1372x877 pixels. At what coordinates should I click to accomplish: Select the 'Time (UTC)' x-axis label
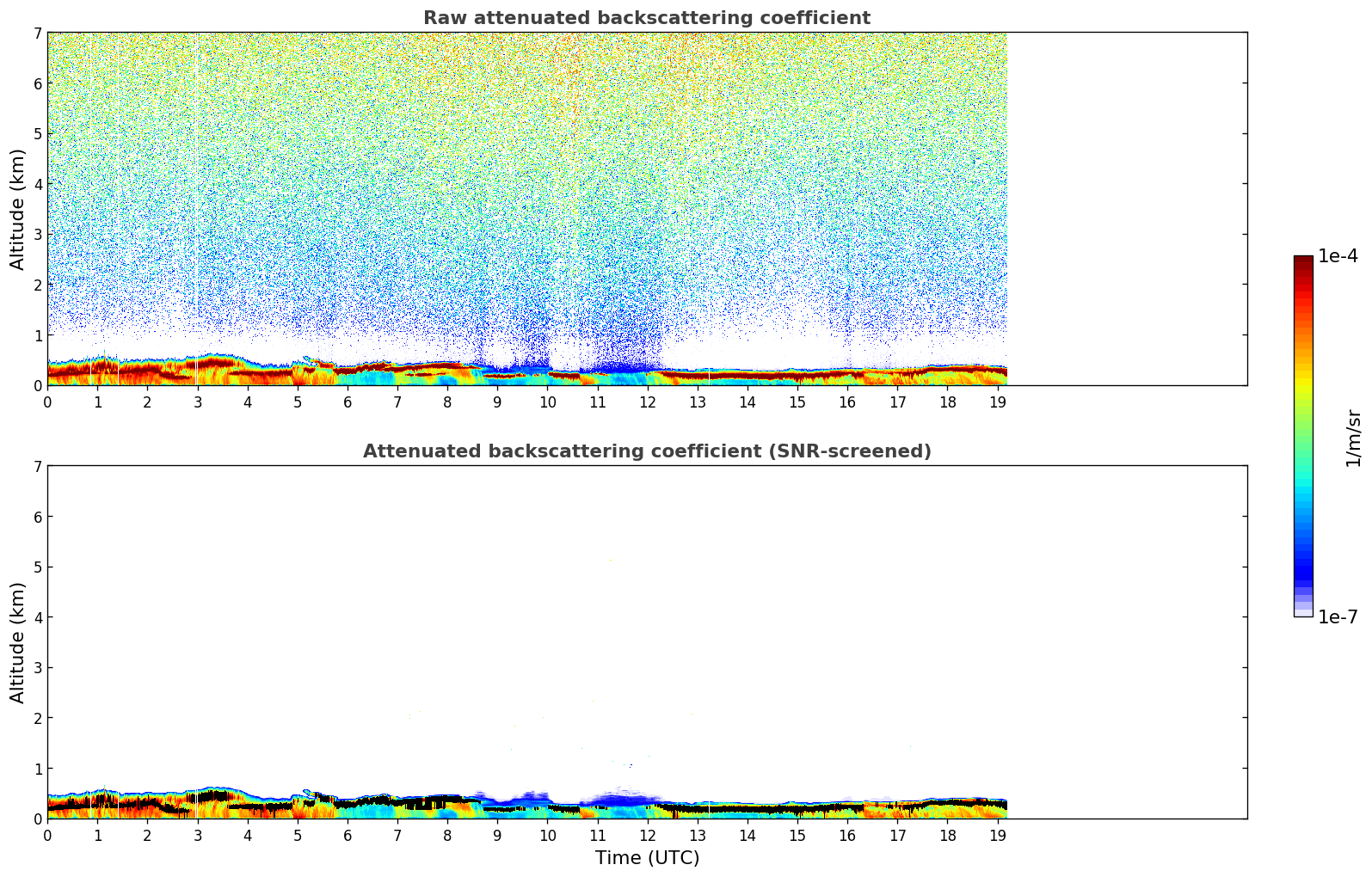pos(647,858)
